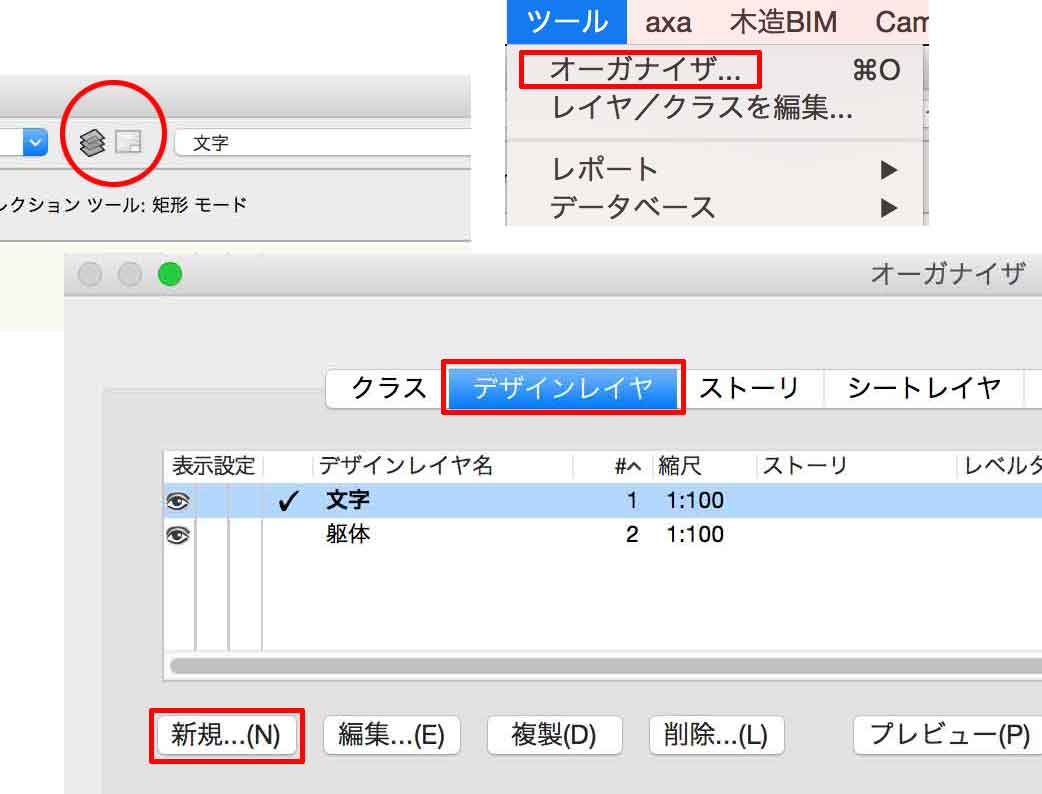Open the ツール menu

click(x=566, y=21)
